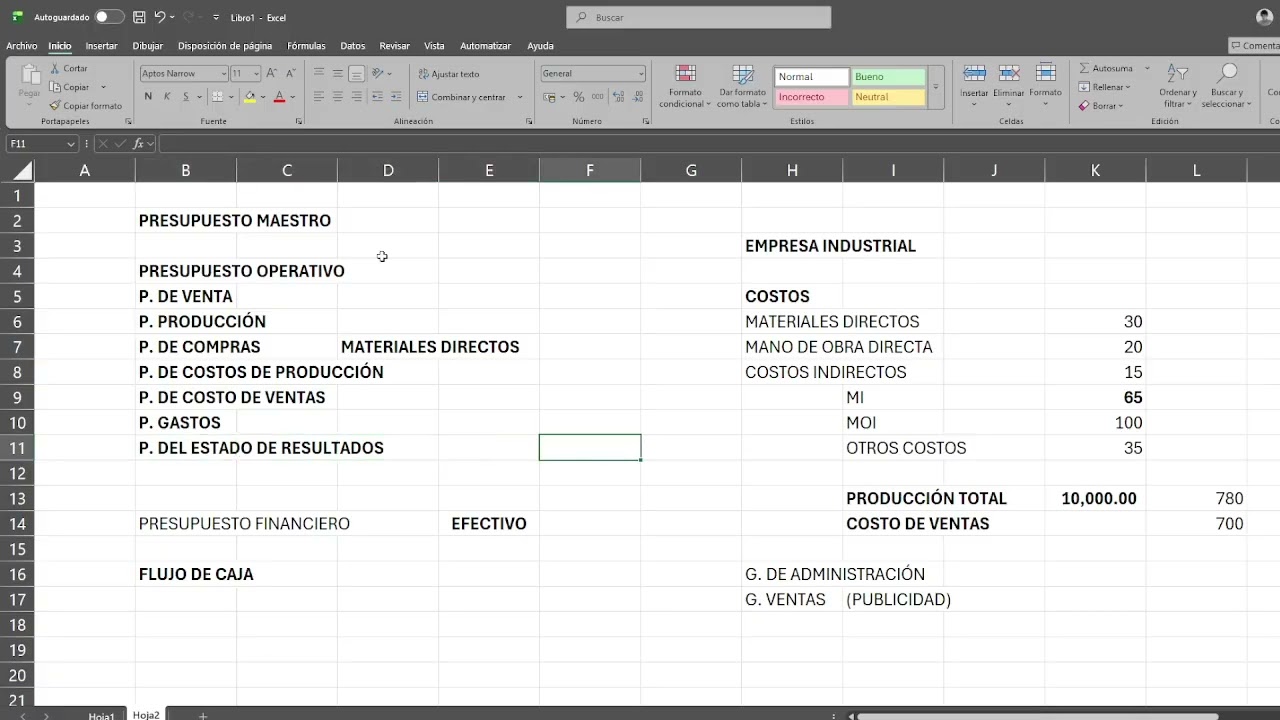This screenshot has height=720, width=1280.
Task: Apply the red font color A
Action: [x=279, y=97]
